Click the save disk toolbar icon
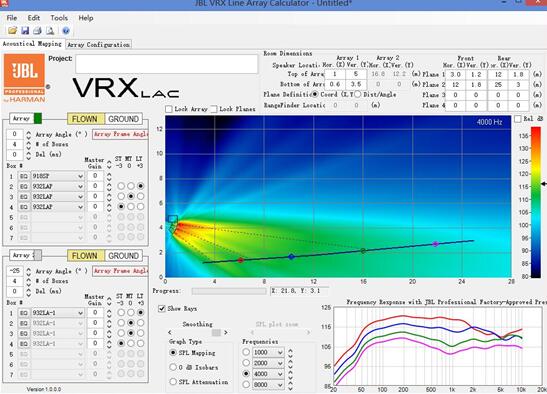The width and height of the screenshot is (547, 394). tap(25, 31)
